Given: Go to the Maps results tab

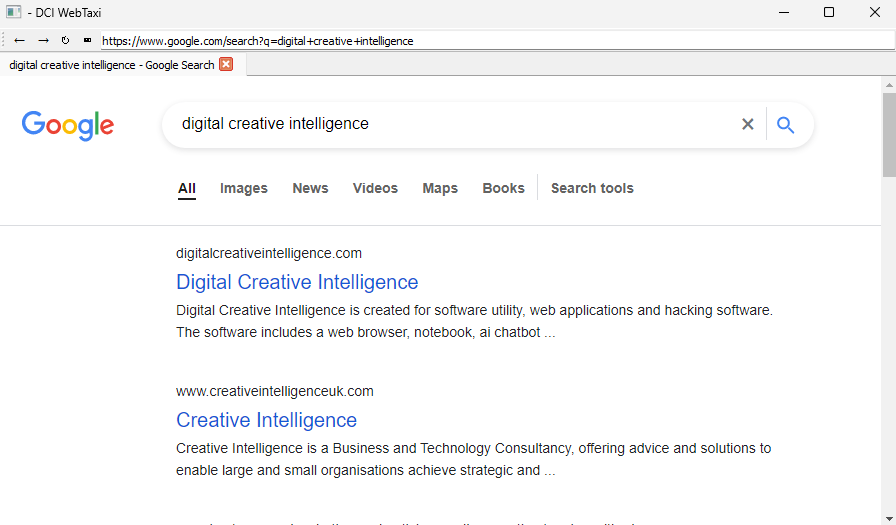Looking at the screenshot, I should point(440,188).
